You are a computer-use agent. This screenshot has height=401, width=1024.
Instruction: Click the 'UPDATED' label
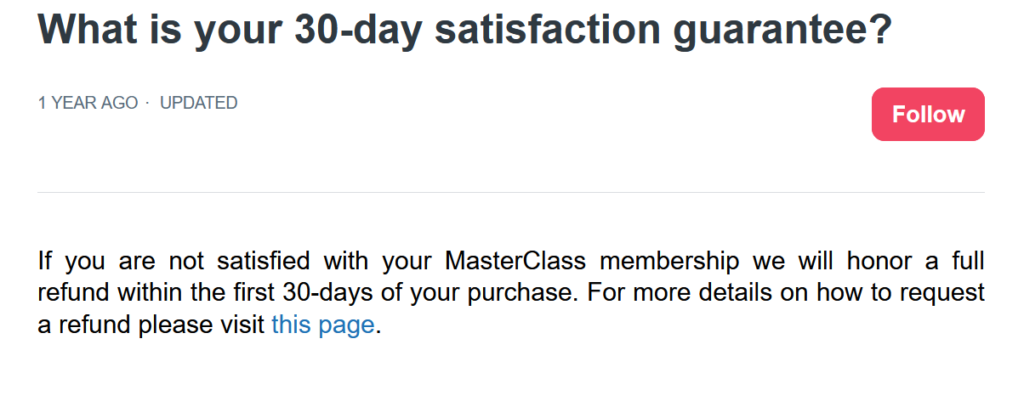(x=199, y=103)
